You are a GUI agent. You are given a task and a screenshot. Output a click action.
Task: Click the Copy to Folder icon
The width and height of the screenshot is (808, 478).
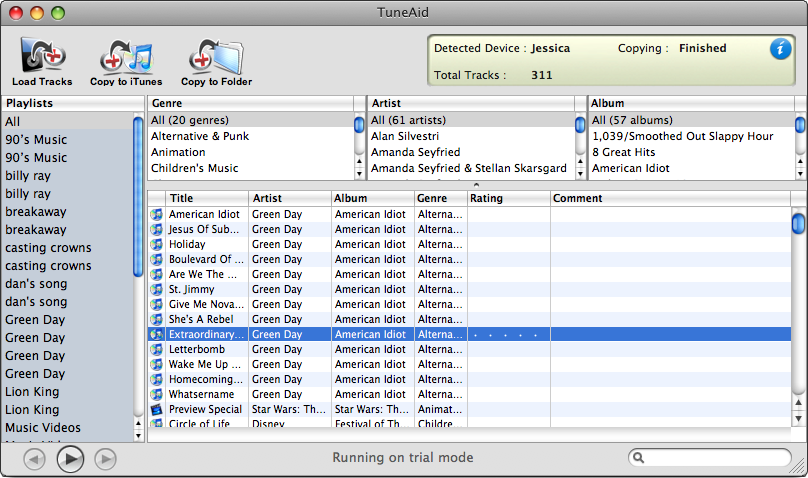tap(216, 56)
